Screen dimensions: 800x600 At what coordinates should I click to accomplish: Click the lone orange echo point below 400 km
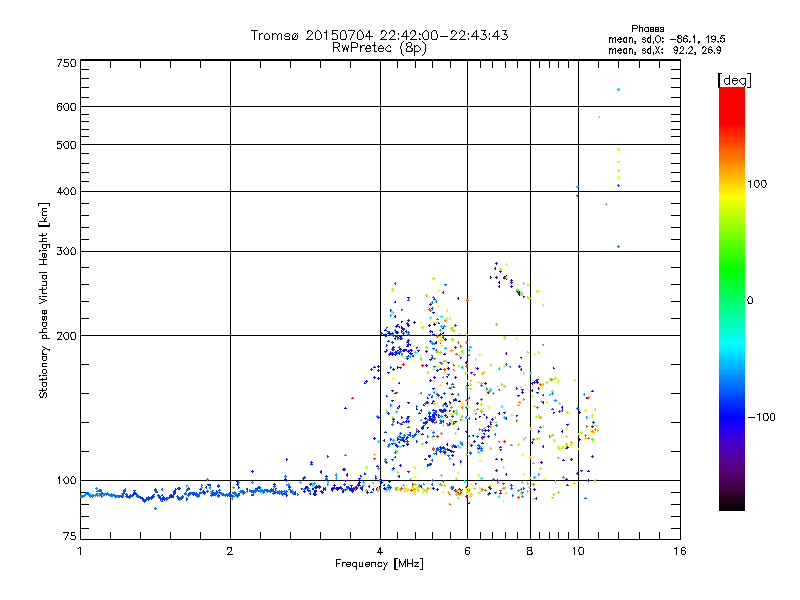click(x=606, y=204)
